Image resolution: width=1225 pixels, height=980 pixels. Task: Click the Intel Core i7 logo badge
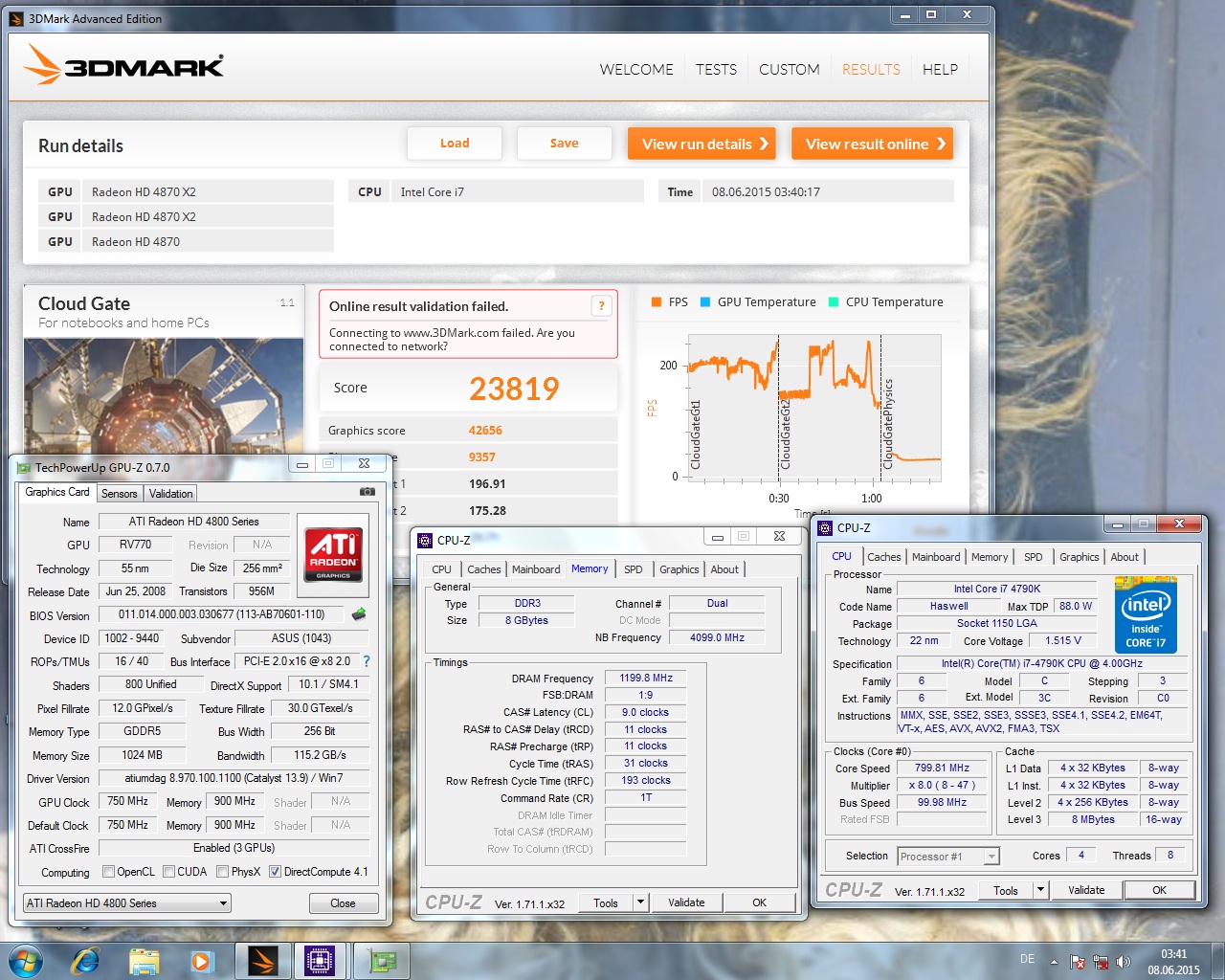[1146, 615]
